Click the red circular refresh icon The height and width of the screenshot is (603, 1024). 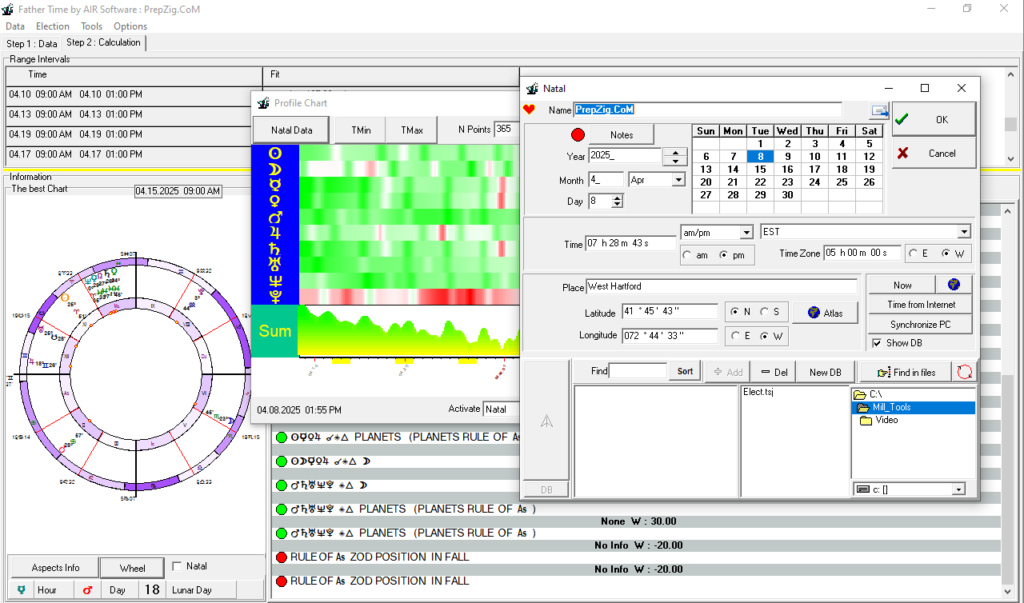965,372
